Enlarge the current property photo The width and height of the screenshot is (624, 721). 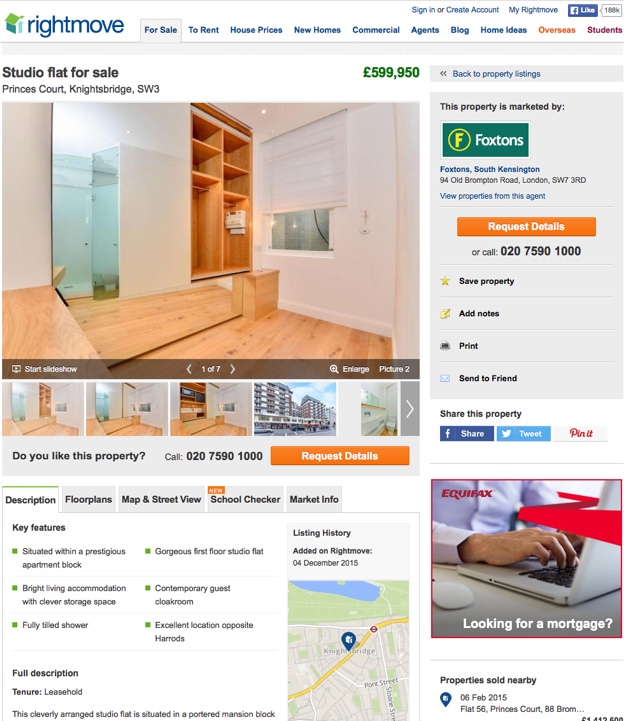(349, 369)
